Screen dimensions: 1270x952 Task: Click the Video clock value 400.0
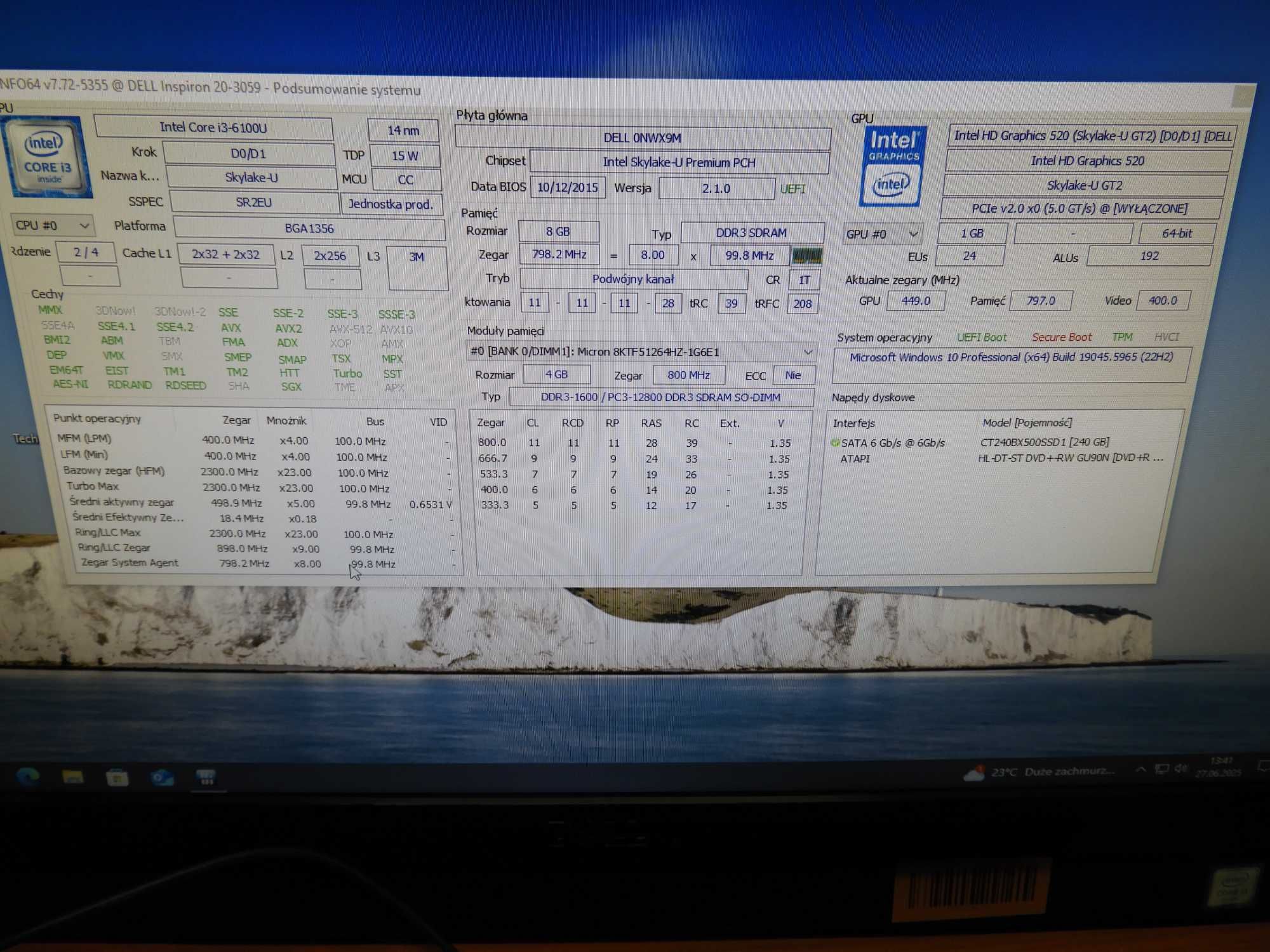tap(1163, 301)
